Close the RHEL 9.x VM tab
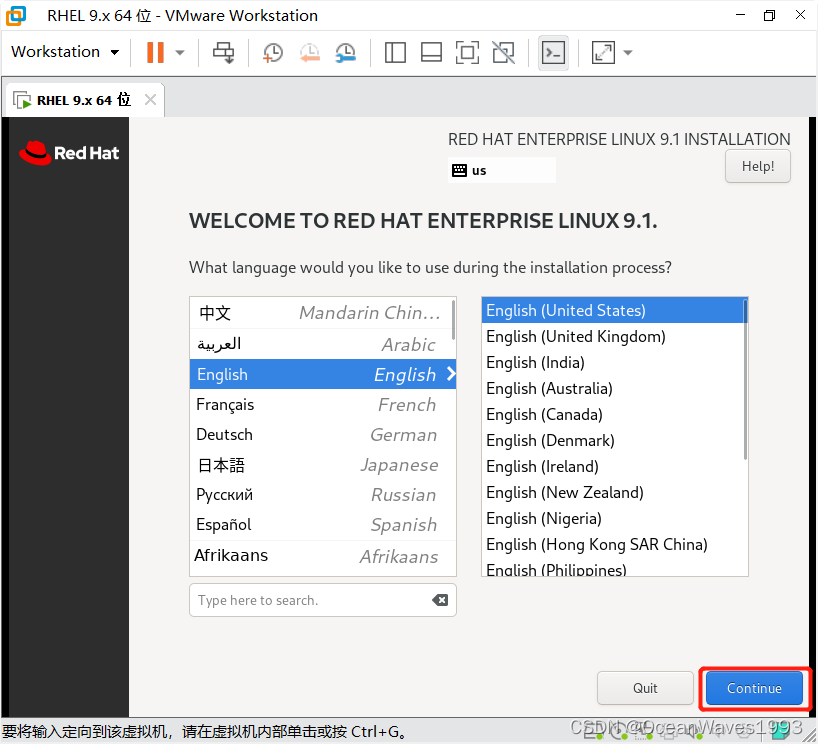Image resolution: width=818 pixels, height=744 pixels. coord(150,99)
